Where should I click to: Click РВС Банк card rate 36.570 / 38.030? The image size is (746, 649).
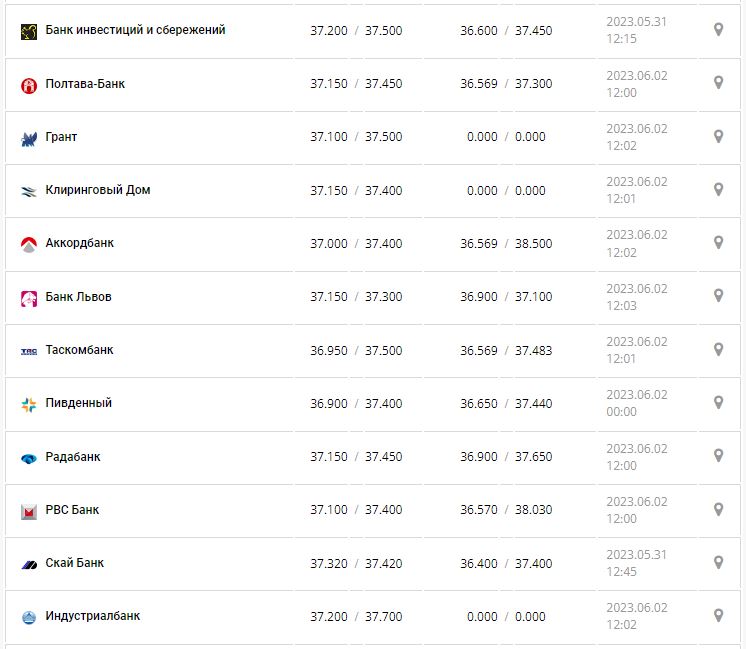click(506, 510)
